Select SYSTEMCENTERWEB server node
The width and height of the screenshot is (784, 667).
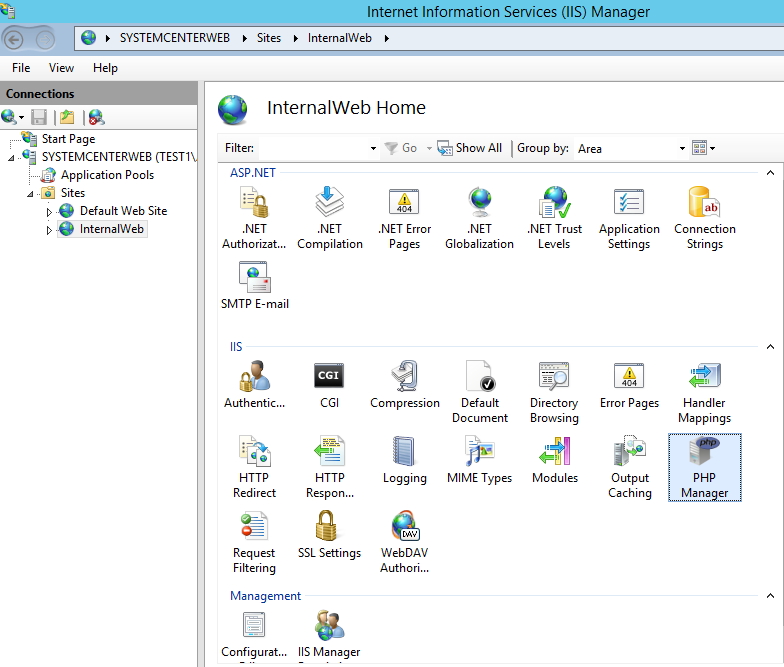(119, 156)
